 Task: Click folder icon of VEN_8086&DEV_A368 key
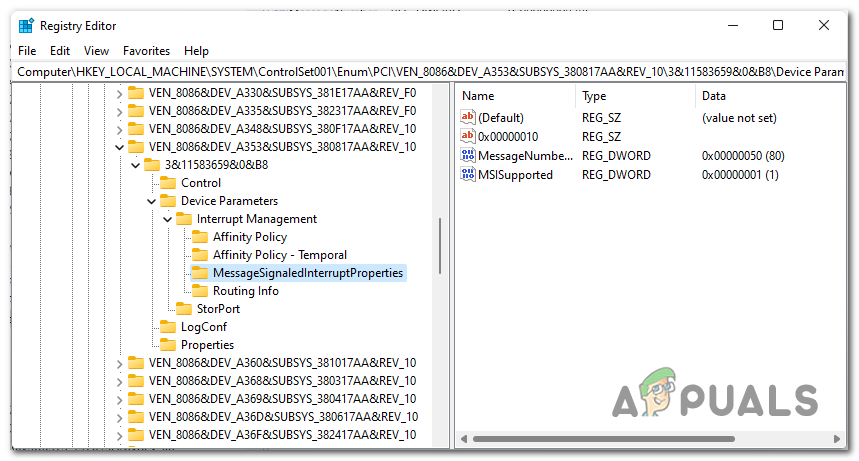[x=136, y=381]
